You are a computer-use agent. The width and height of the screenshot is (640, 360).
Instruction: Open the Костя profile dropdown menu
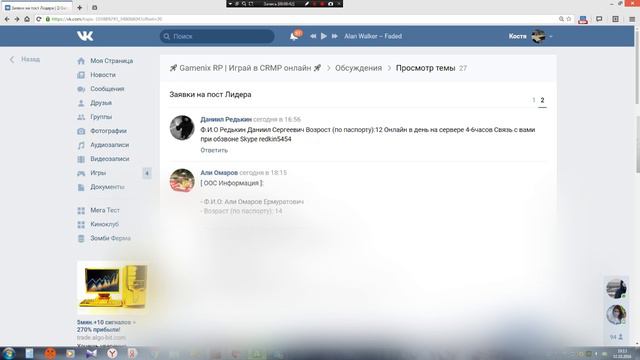coord(530,36)
